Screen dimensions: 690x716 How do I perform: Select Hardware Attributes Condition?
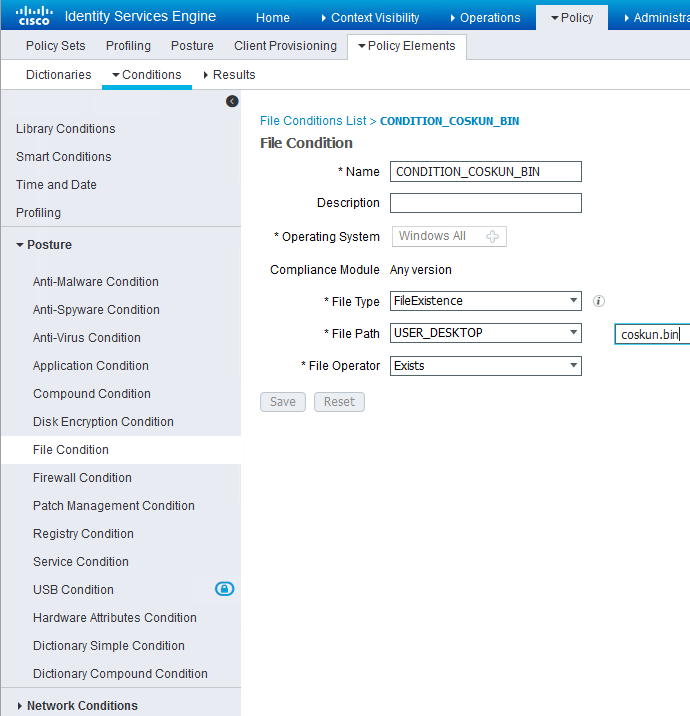[x=115, y=618]
